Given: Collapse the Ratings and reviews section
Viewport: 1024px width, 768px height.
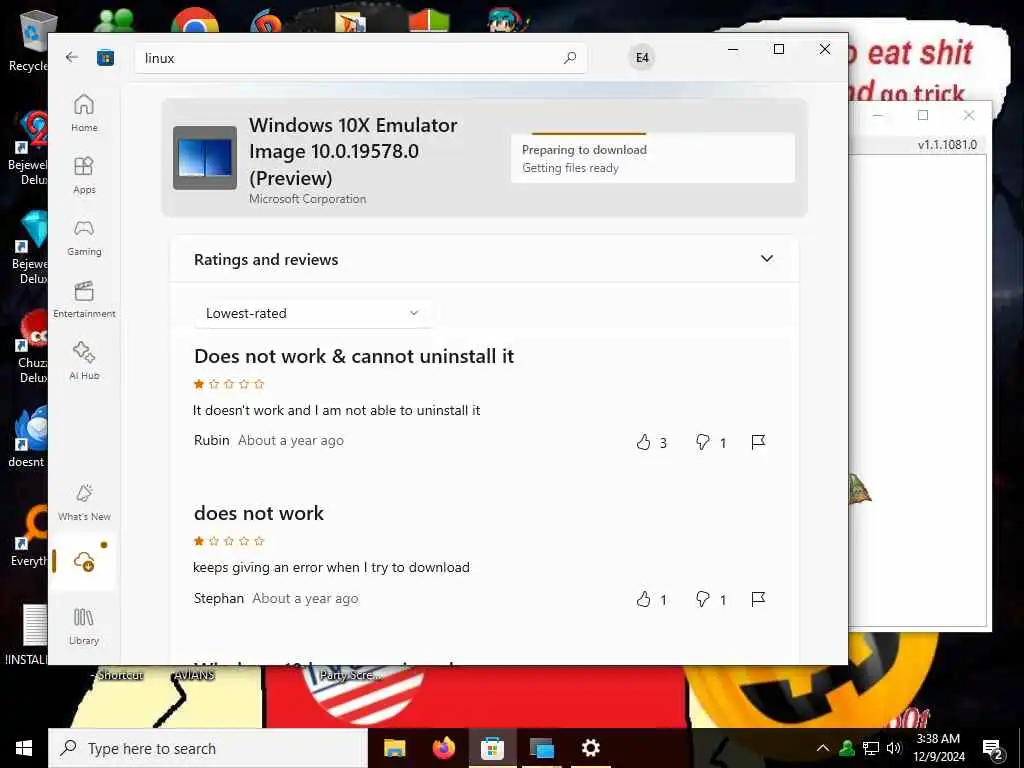Looking at the screenshot, I should coord(767,259).
